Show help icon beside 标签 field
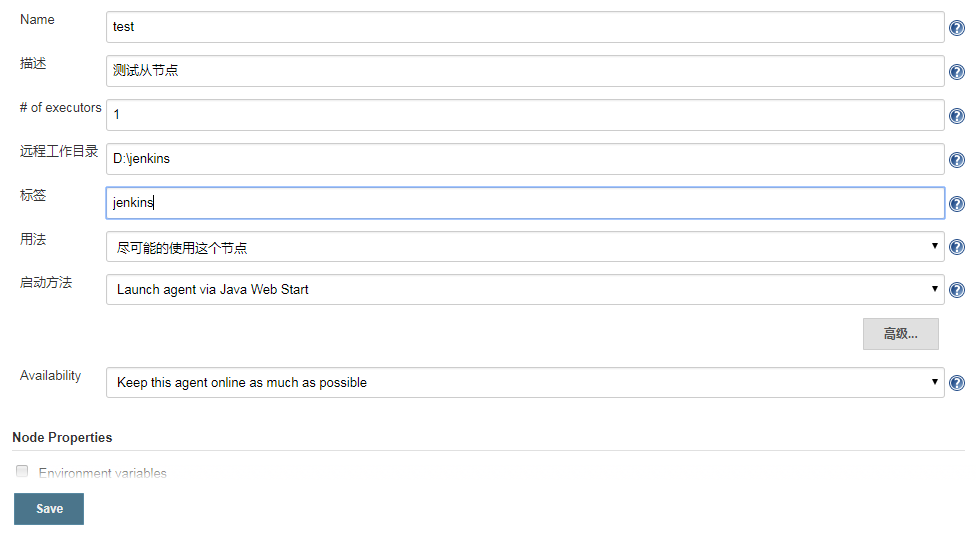976x540 pixels. [x=957, y=204]
